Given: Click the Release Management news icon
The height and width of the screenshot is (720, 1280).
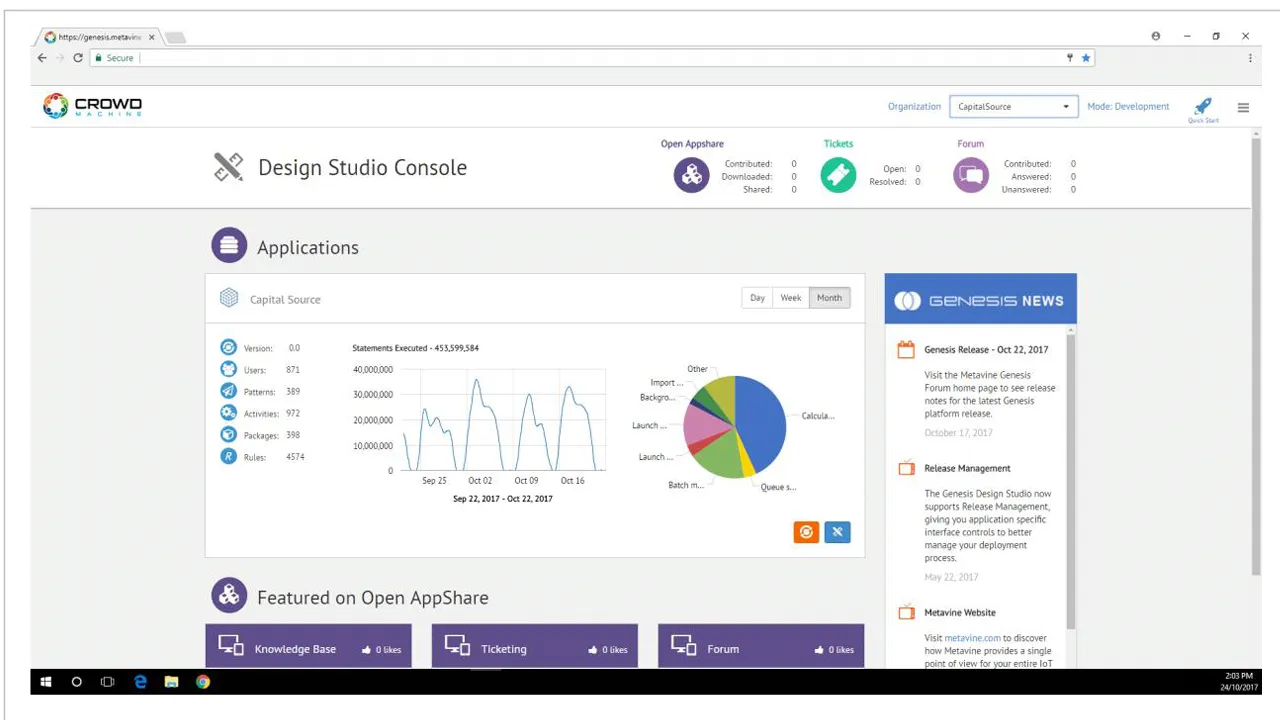Looking at the screenshot, I should click(906, 468).
